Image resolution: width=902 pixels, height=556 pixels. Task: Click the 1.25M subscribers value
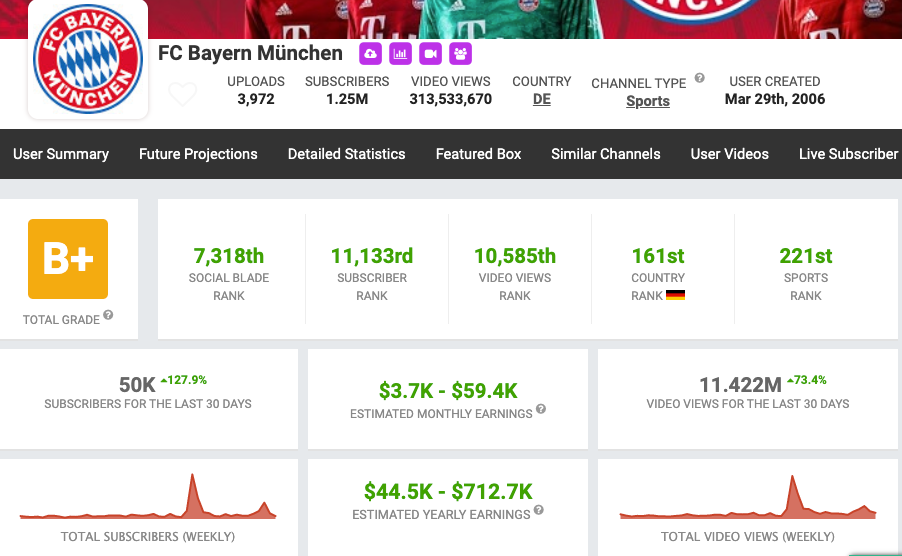(347, 99)
